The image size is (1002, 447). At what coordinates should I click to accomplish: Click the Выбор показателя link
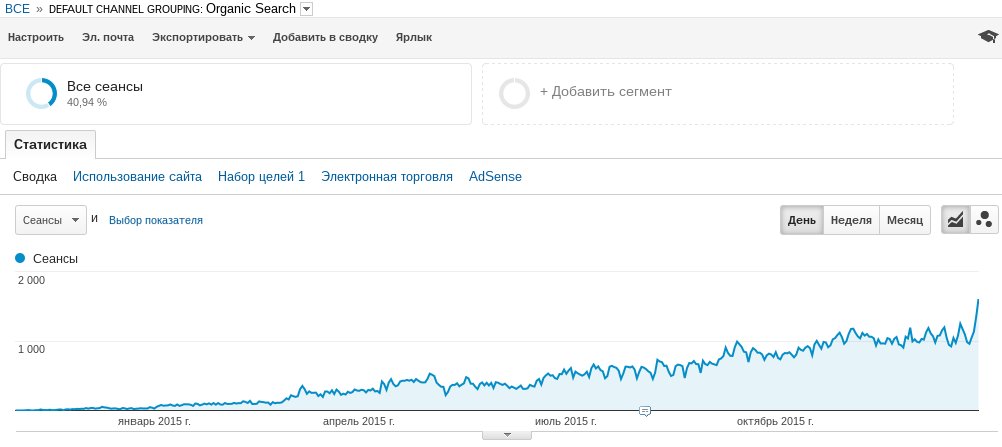(x=155, y=220)
